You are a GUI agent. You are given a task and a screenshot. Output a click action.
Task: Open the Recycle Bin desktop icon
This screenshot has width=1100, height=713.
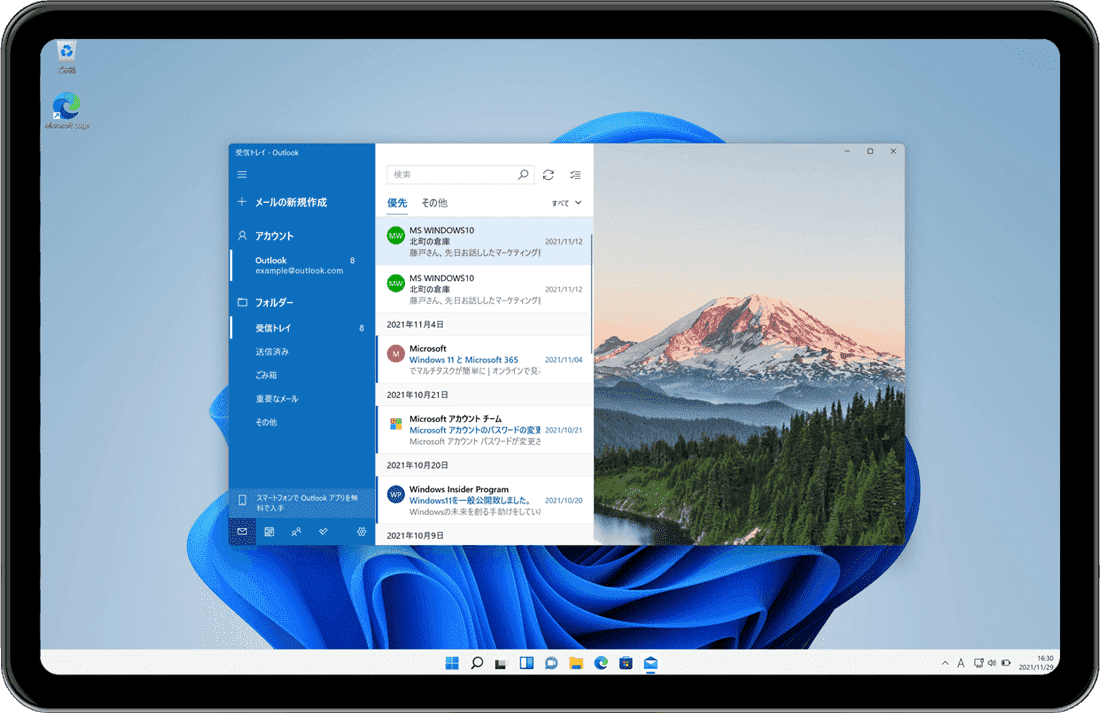point(67,58)
